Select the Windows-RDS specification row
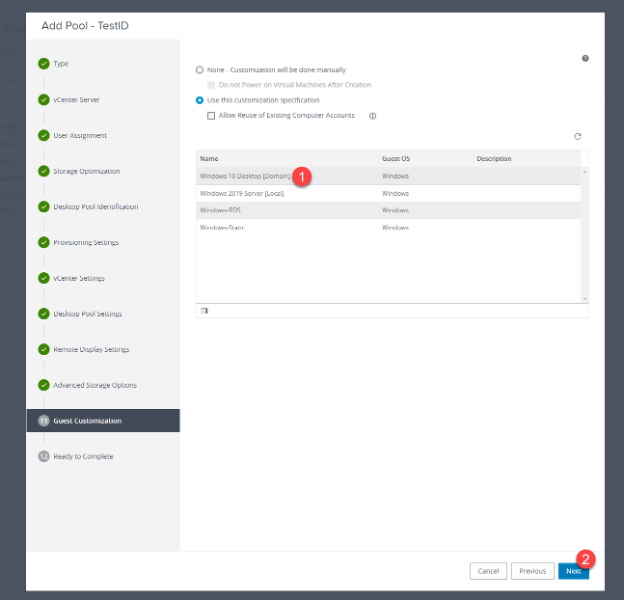Image resolution: width=624 pixels, height=600 pixels. (388, 210)
